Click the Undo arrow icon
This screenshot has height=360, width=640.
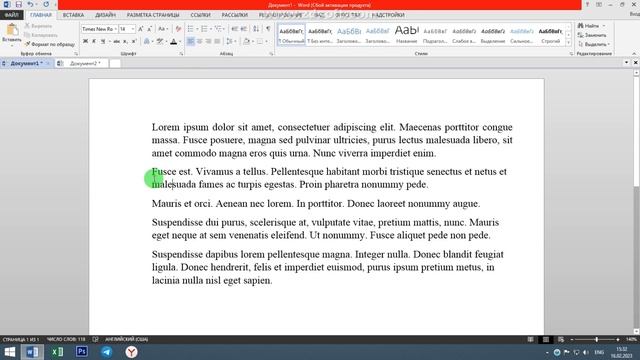tap(30, 4)
